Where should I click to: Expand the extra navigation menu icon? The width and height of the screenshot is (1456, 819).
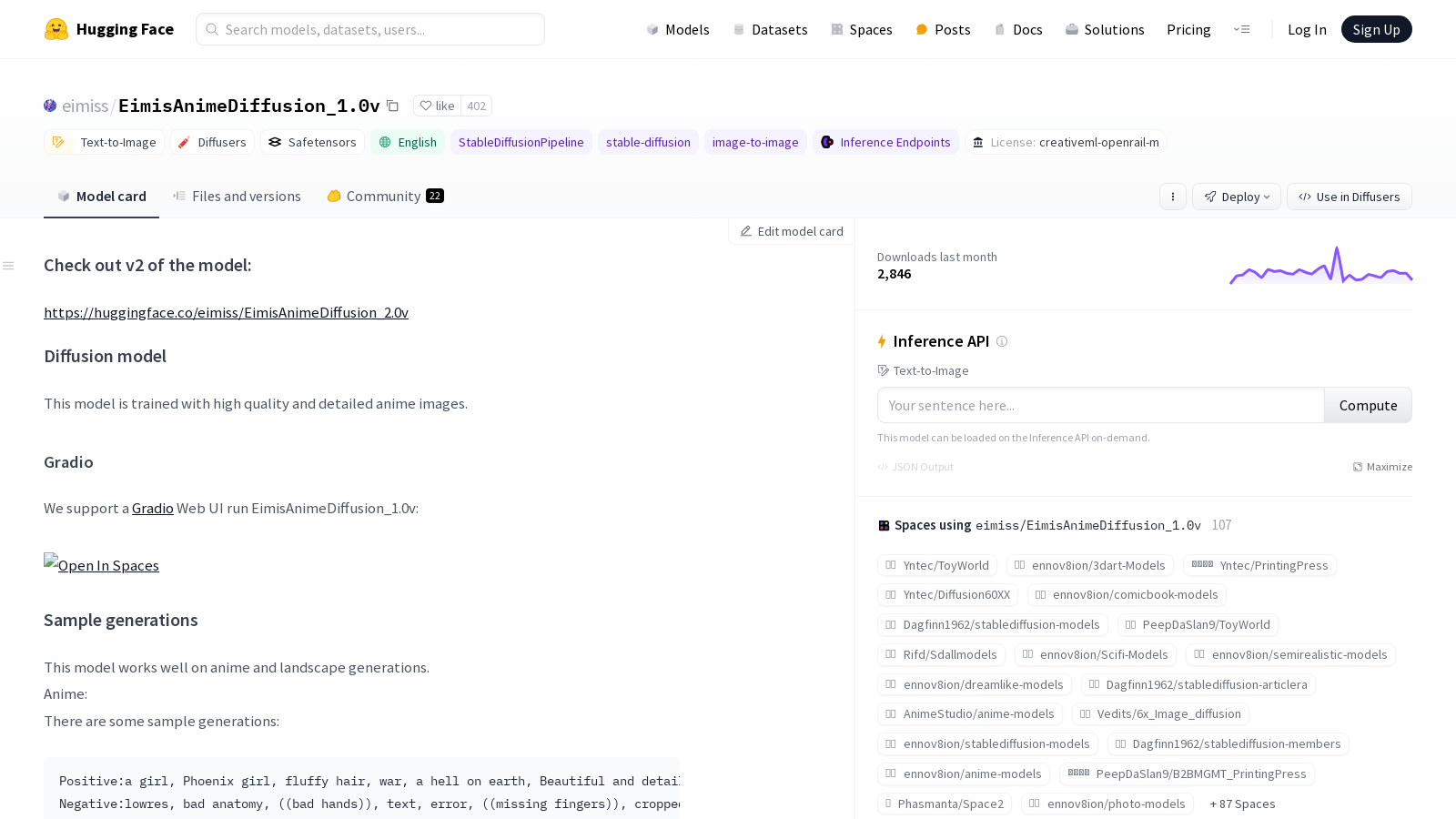1241,29
